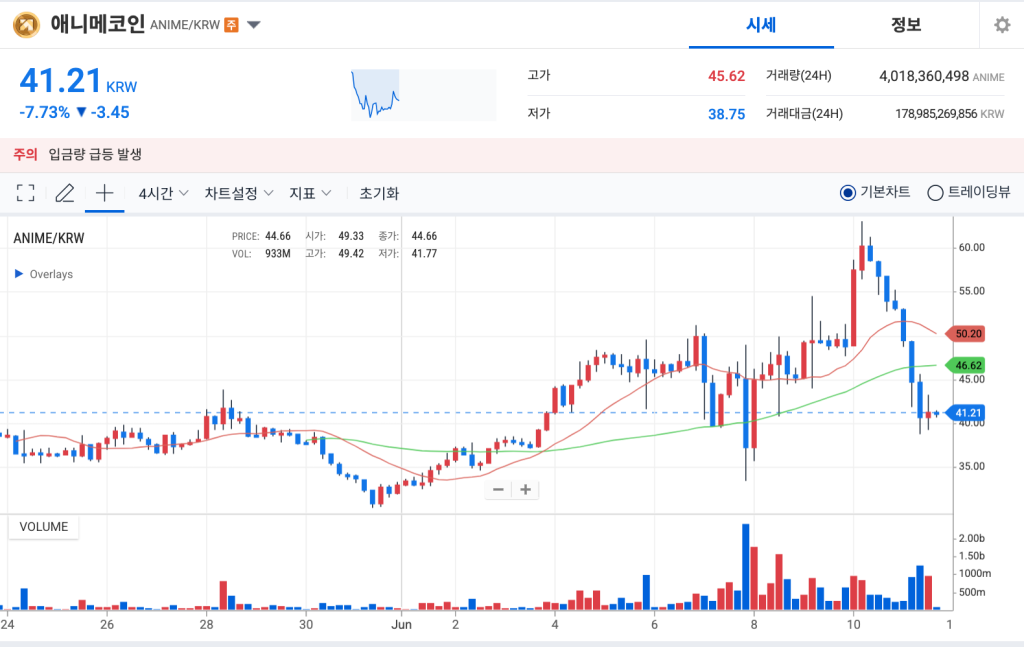Click the ANIME coin logo icon
1024x647 pixels.
click(x=26, y=25)
